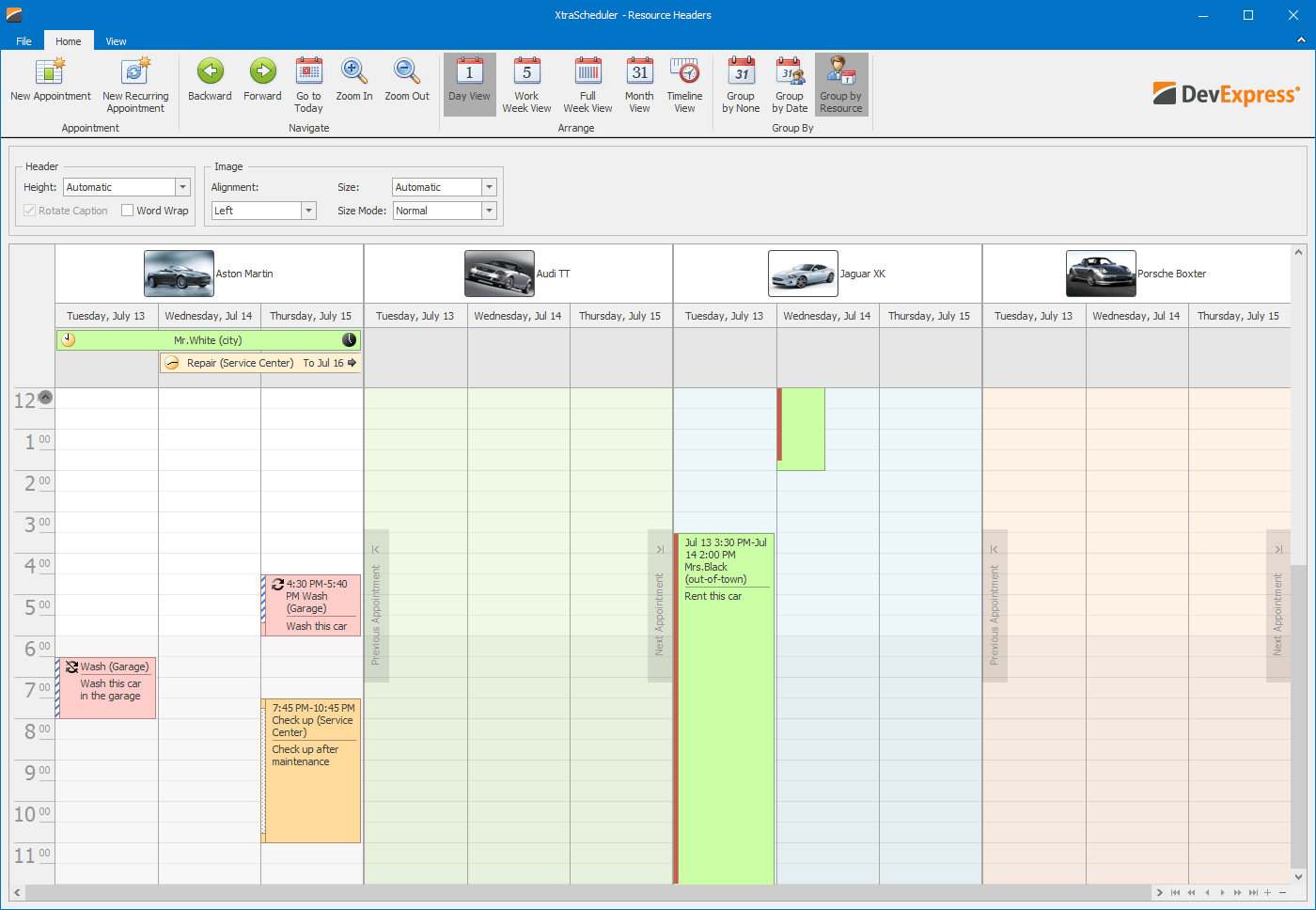This screenshot has height=910, width=1316.
Task: Select the Mrs.Black (out-of-town) appointment
Action: [x=725, y=709]
